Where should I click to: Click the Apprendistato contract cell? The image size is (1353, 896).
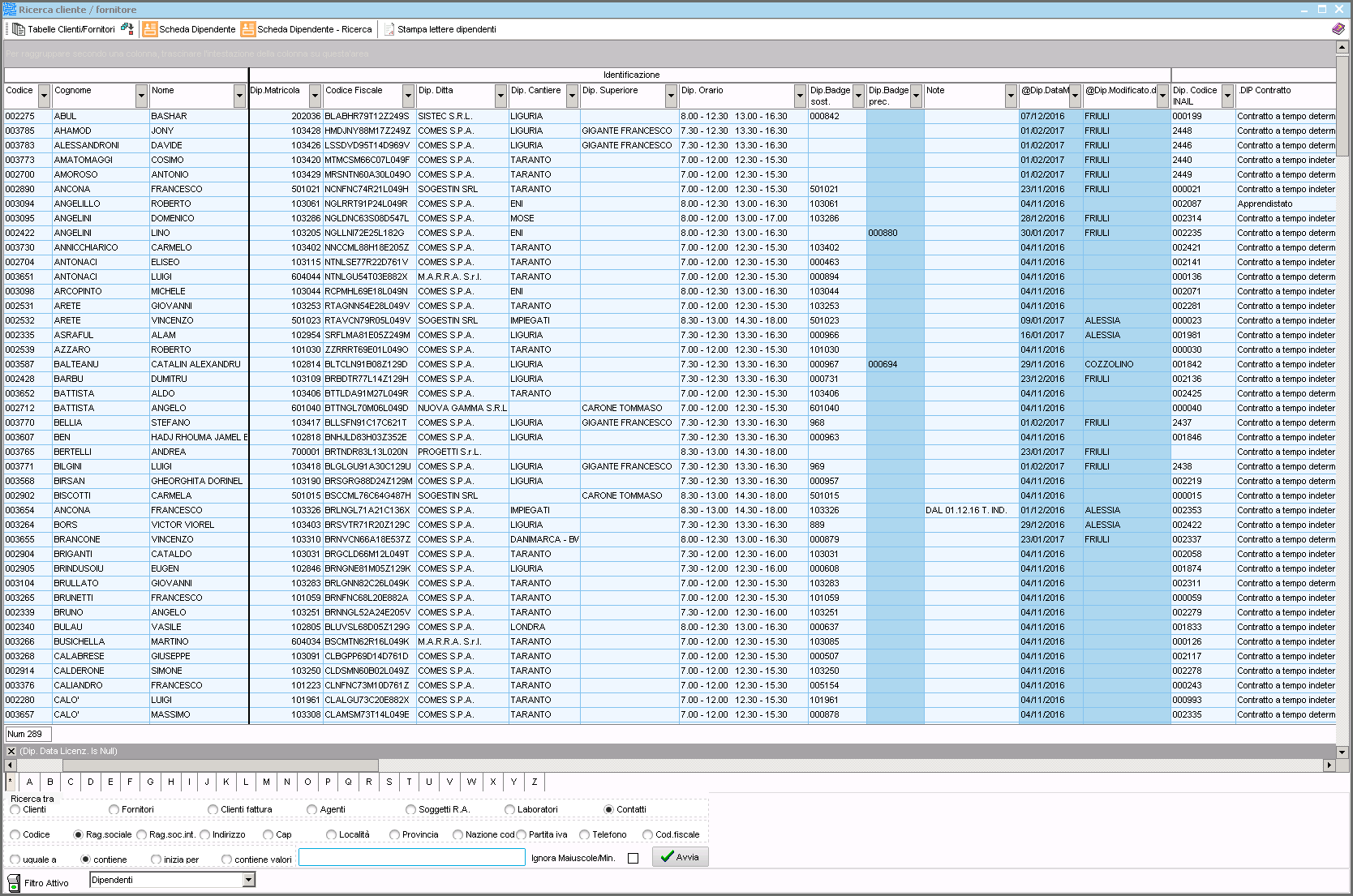(x=1286, y=204)
